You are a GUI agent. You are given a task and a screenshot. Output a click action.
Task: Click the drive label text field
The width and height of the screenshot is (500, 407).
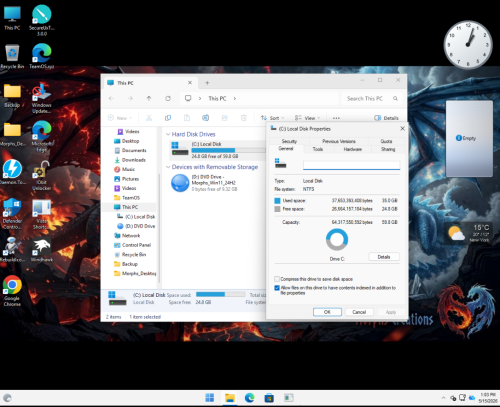pyautogui.click(x=351, y=165)
